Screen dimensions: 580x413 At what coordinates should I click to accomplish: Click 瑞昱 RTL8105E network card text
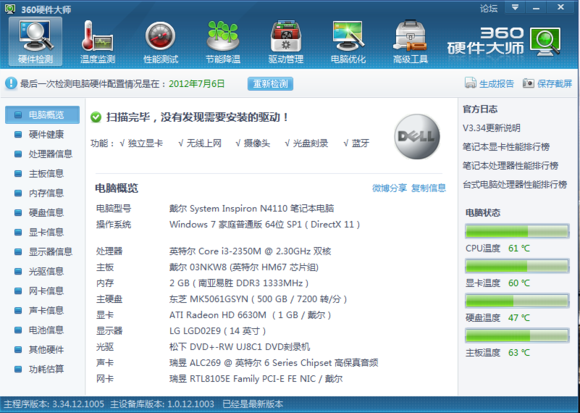(x=256, y=379)
